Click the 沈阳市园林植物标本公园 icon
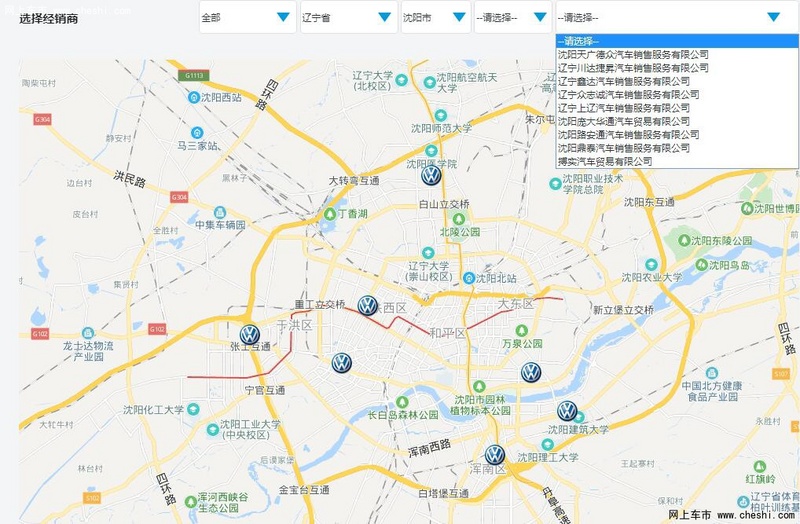Screen dimensions: 800x524 (x=479, y=386)
